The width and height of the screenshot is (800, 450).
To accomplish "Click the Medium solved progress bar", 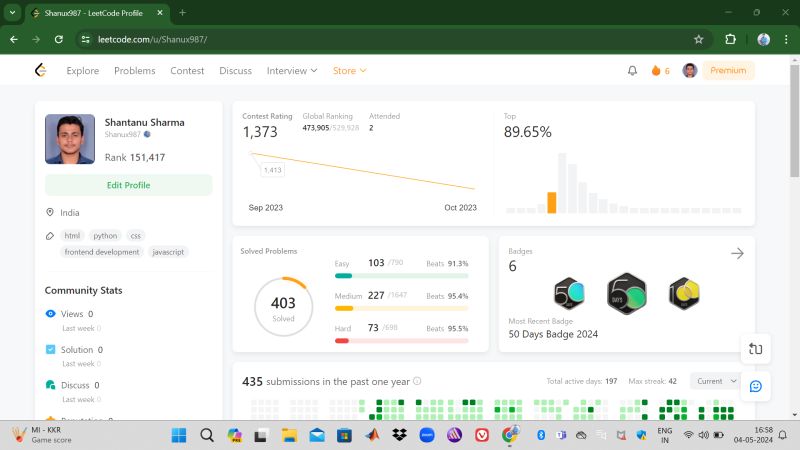I will click(402, 308).
